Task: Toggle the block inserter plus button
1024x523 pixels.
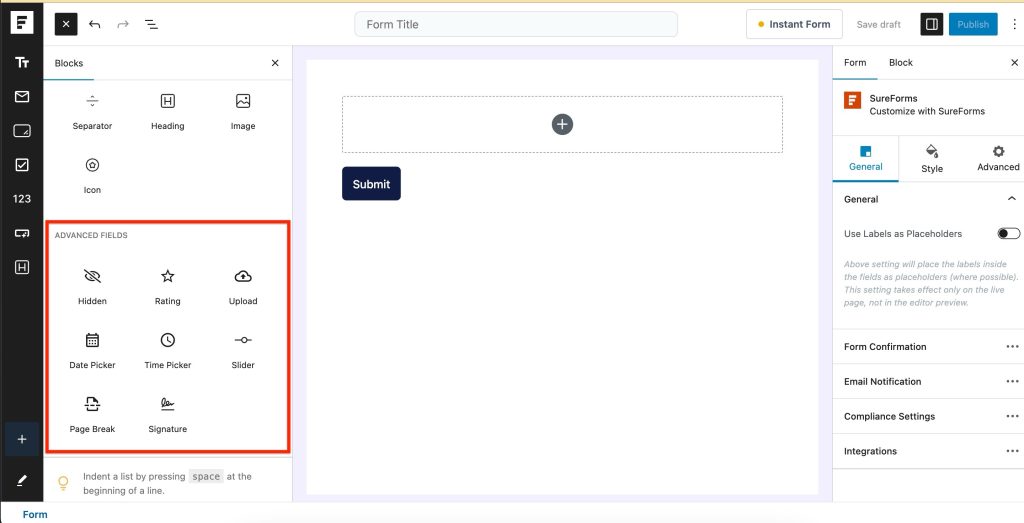Action: click(x=22, y=439)
